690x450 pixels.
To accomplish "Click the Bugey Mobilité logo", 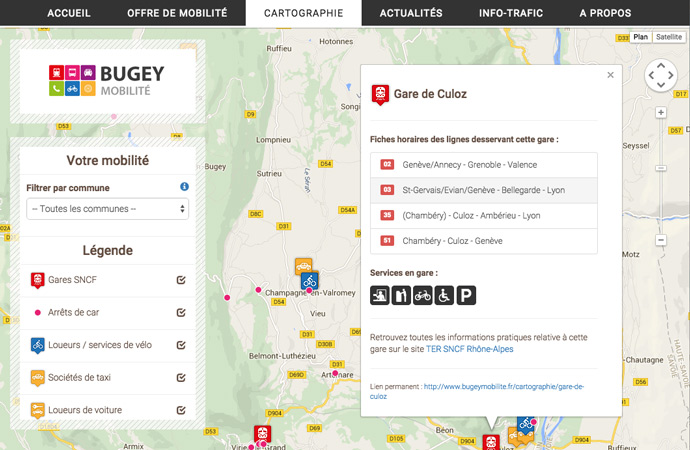I will click(107, 80).
